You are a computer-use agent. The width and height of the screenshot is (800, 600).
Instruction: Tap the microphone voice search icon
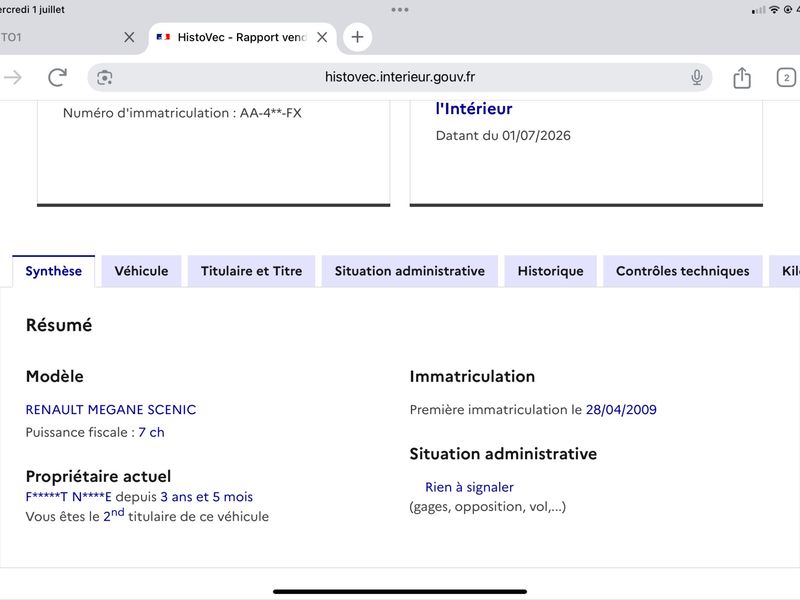point(696,78)
